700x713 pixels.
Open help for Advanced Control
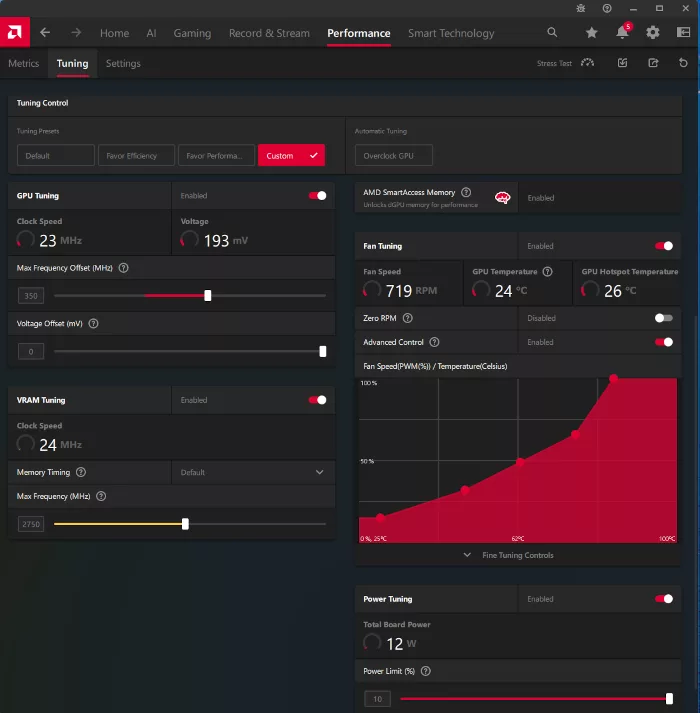[434, 342]
